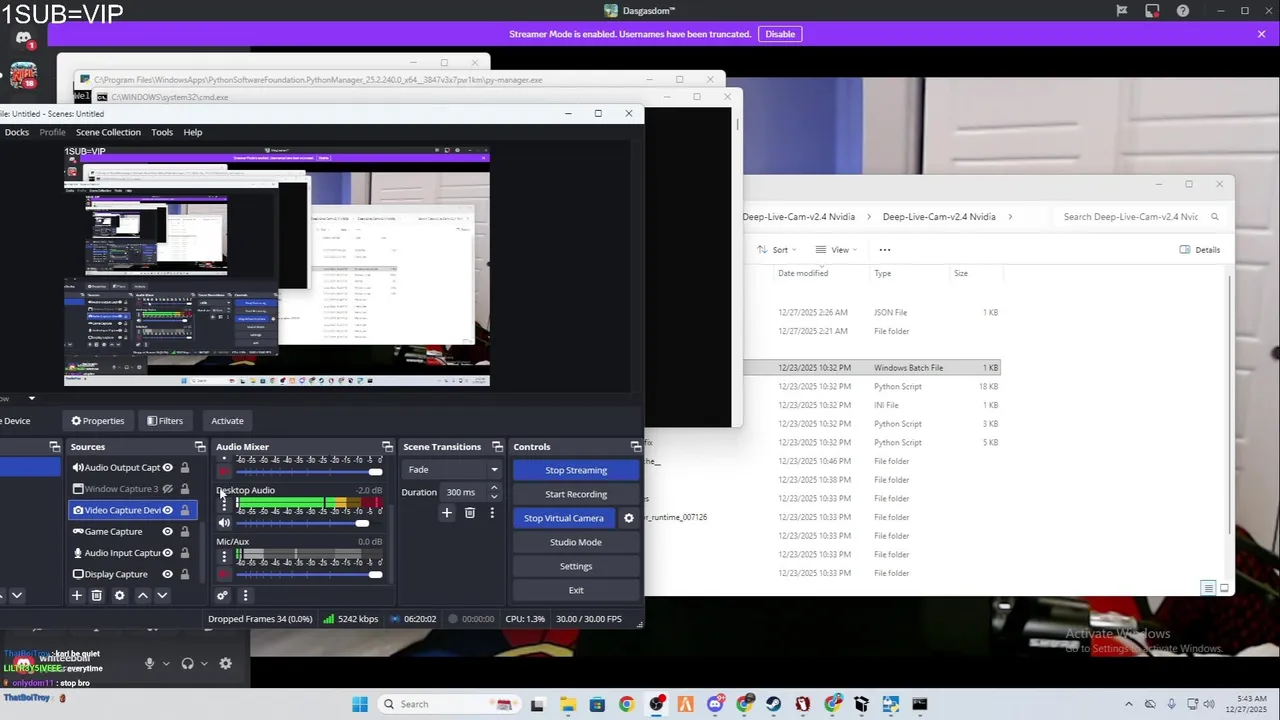
Task: Click the Search Deep-Live-Cam-v2.4 Nvidia box
Action: pyautogui.click(x=1140, y=217)
